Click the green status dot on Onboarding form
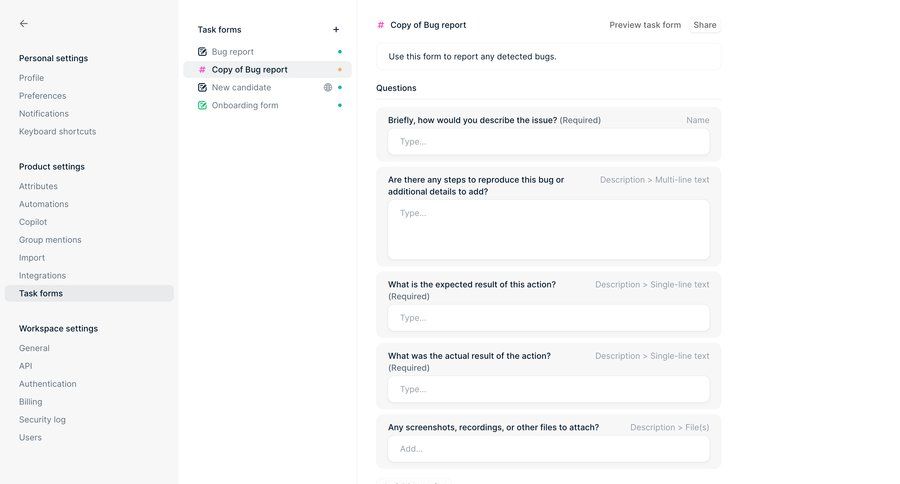Image resolution: width=900 pixels, height=484 pixels. coord(340,105)
